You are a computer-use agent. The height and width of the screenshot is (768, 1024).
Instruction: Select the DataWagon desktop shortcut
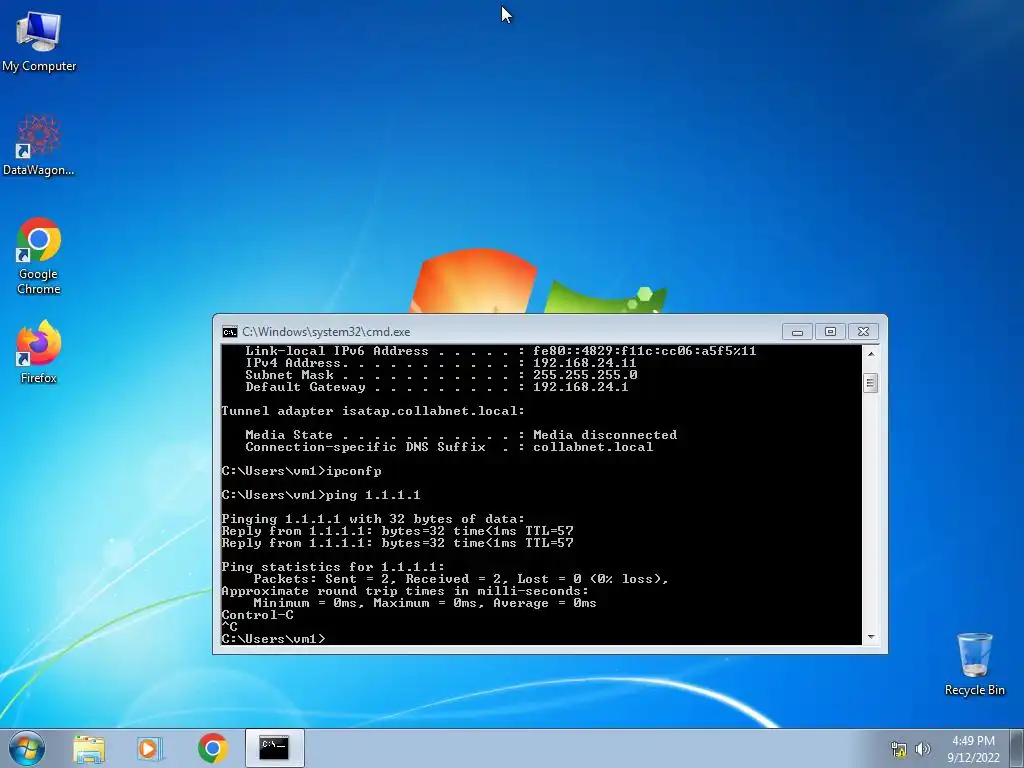(39, 145)
